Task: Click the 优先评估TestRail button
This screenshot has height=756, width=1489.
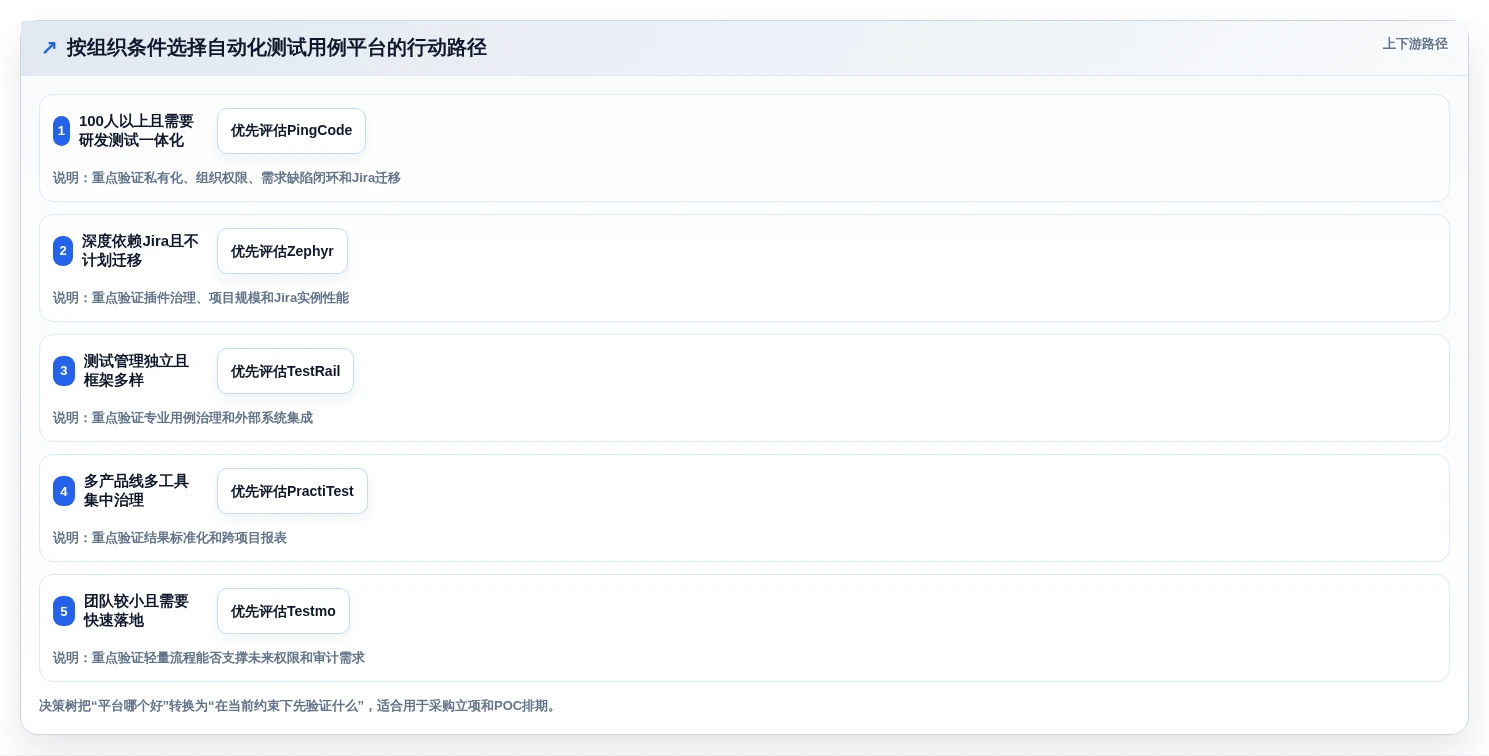Action: tap(285, 371)
